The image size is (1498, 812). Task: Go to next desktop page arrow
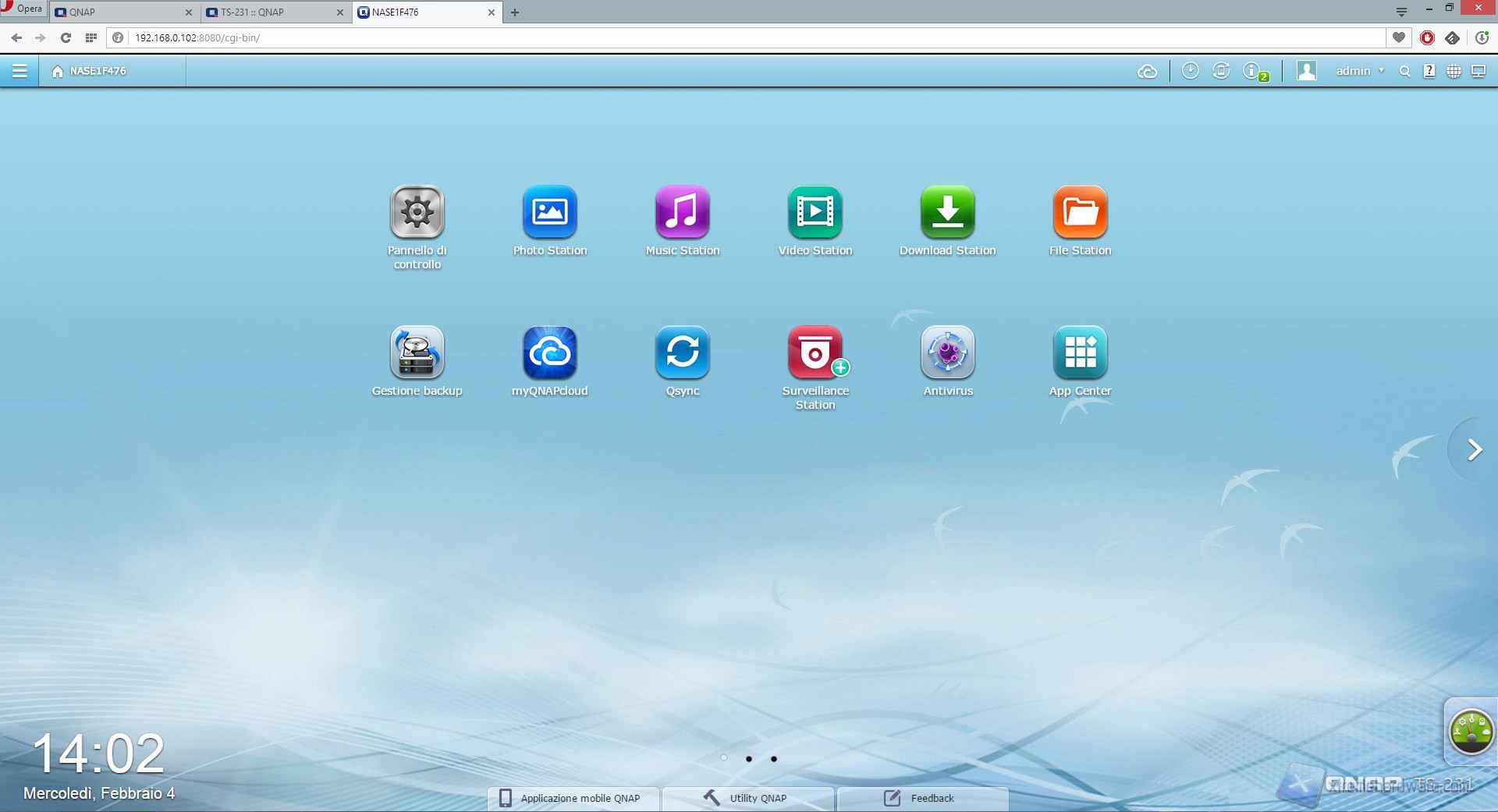tap(1474, 450)
